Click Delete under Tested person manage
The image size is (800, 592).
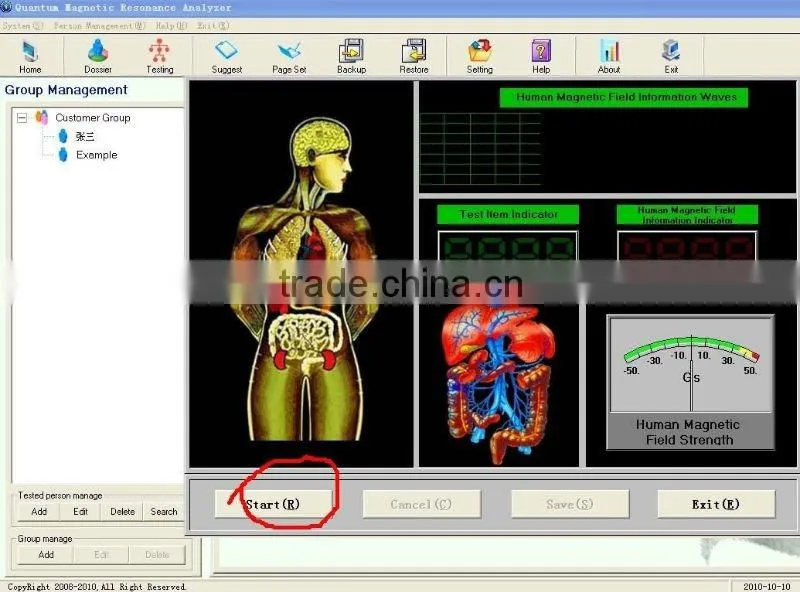[122, 511]
